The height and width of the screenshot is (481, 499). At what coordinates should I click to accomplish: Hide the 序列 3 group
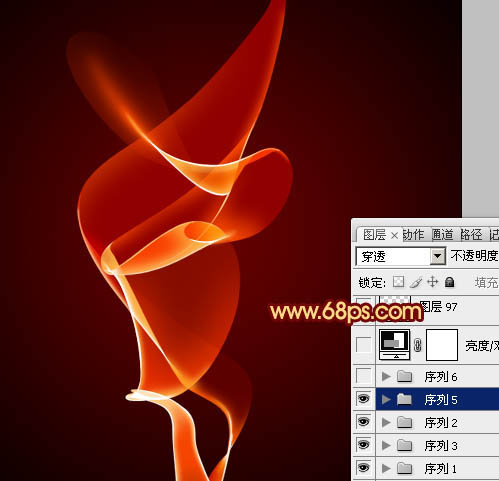pyautogui.click(x=363, y=445)
